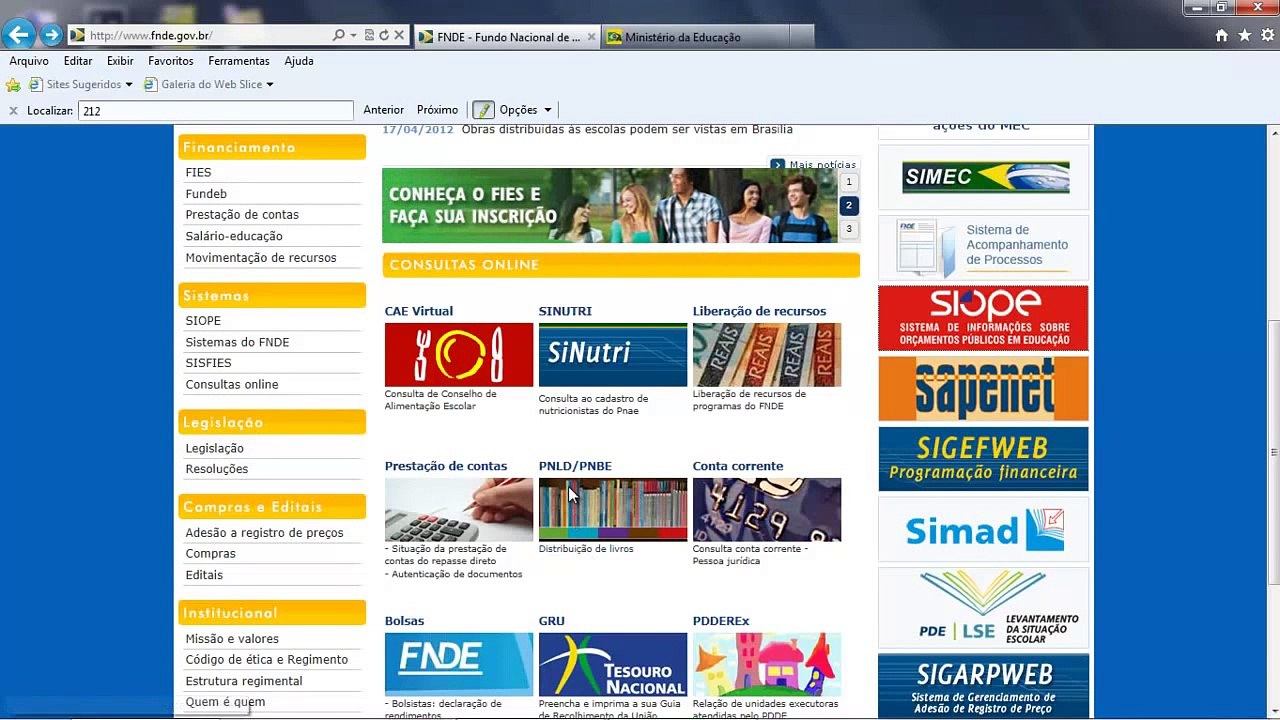The width and height of the screenshot is (1280, 720).
Task: Click the new tab button beside Ministério tab
Action: pos(801,37)
